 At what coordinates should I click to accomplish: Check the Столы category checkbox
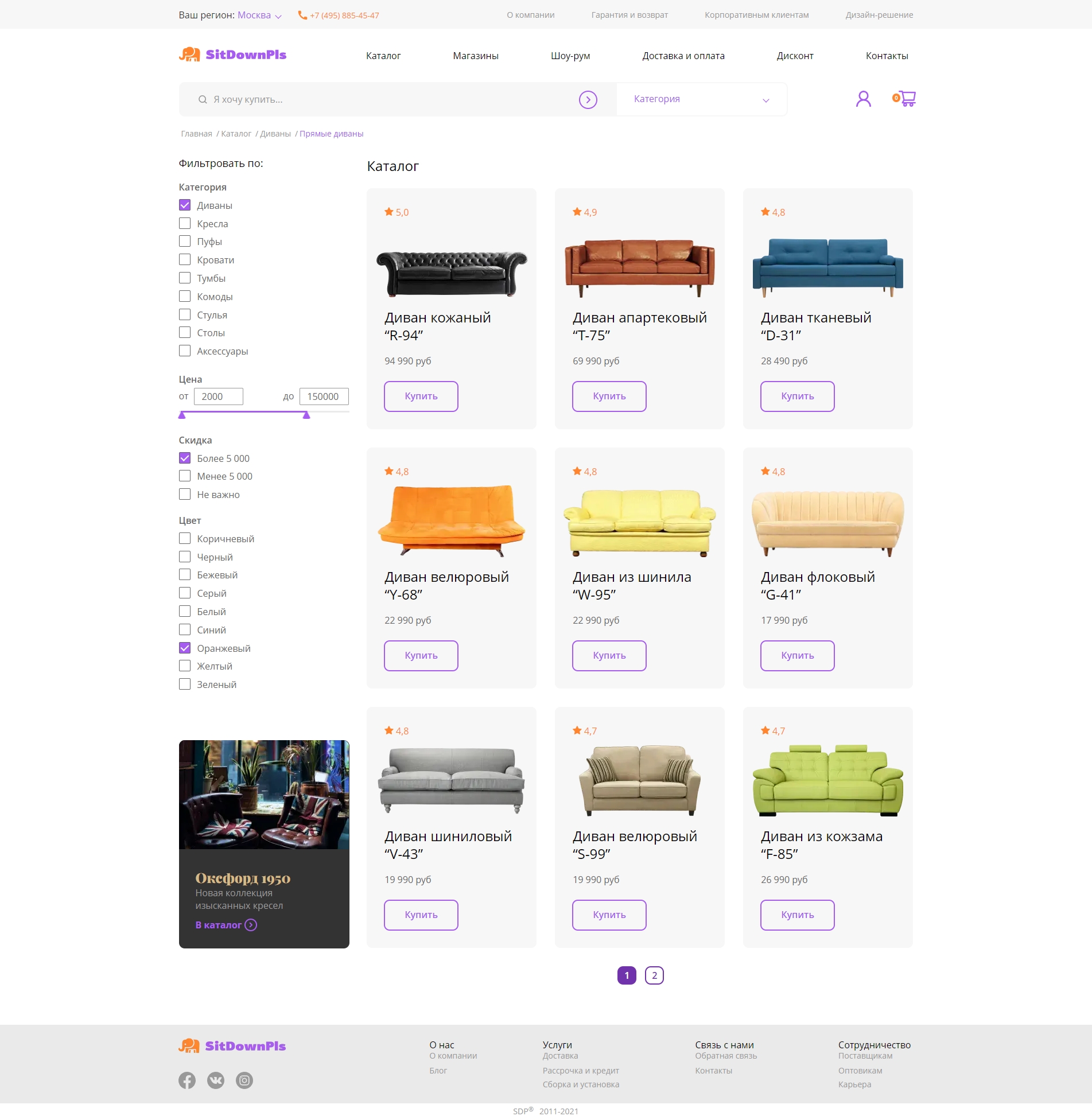pos(185,332)
